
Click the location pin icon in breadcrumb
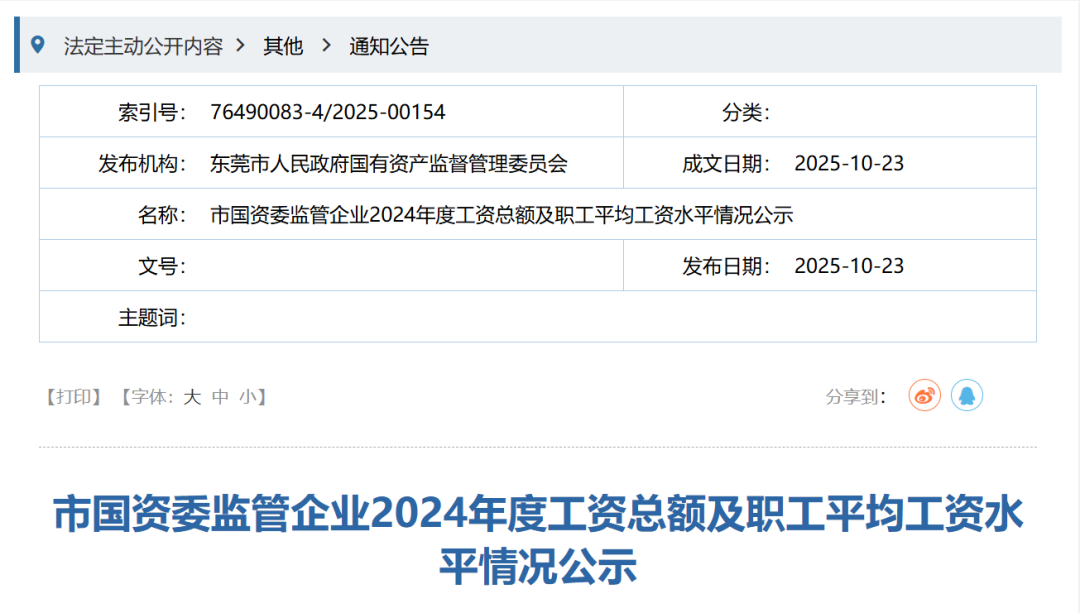(x=39, y=45)
